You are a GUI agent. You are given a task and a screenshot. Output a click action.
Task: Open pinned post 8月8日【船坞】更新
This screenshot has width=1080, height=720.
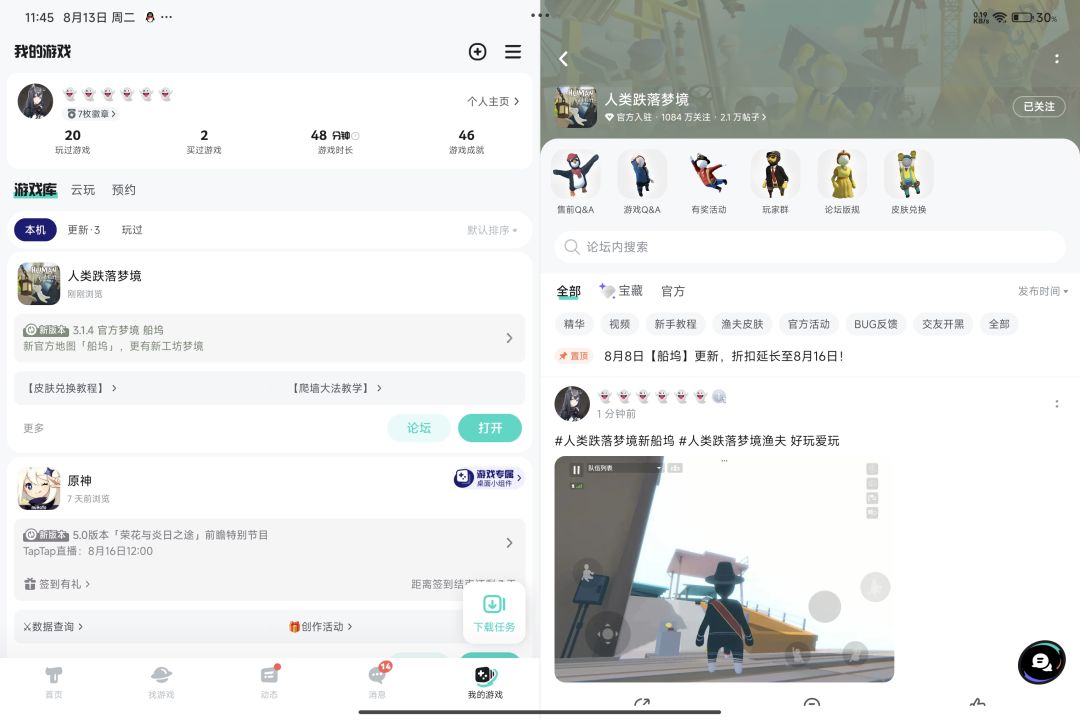point(723,356)
